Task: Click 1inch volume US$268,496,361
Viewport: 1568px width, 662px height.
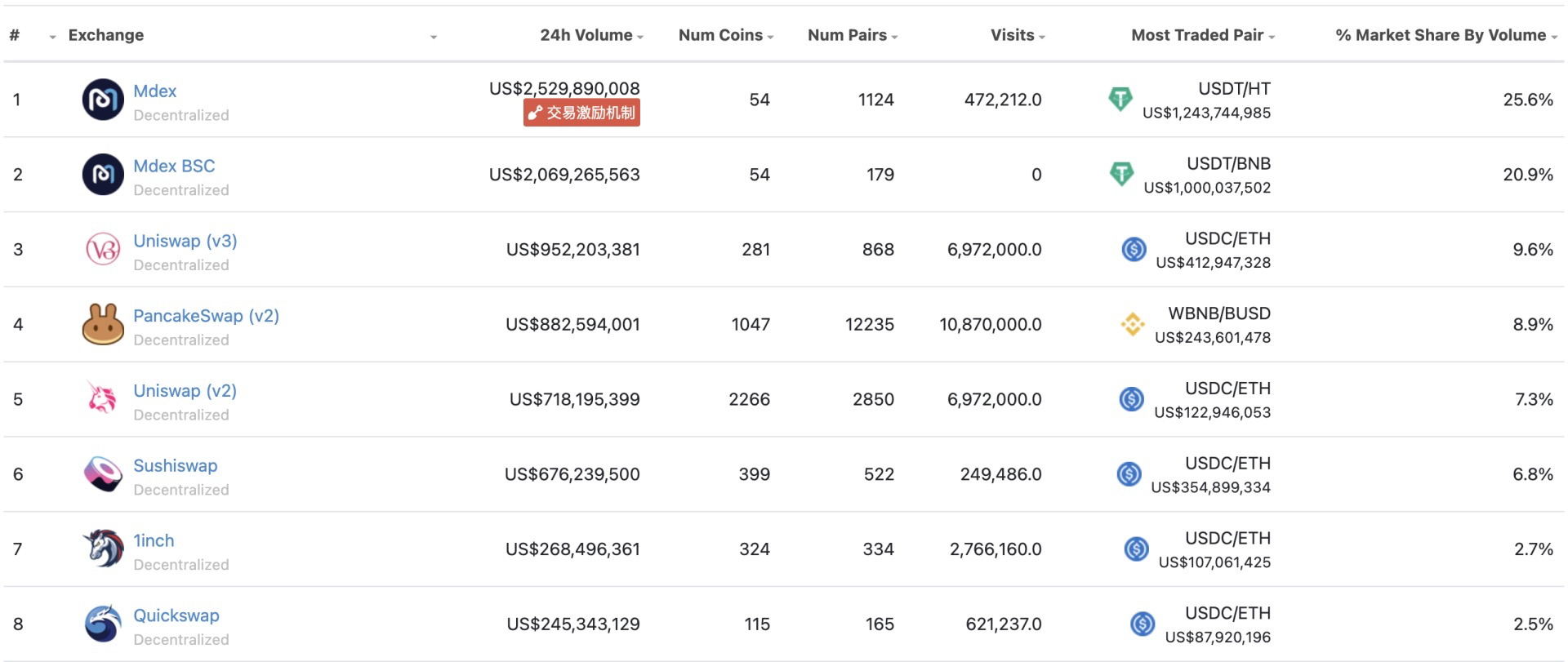Action: [572, 549]
